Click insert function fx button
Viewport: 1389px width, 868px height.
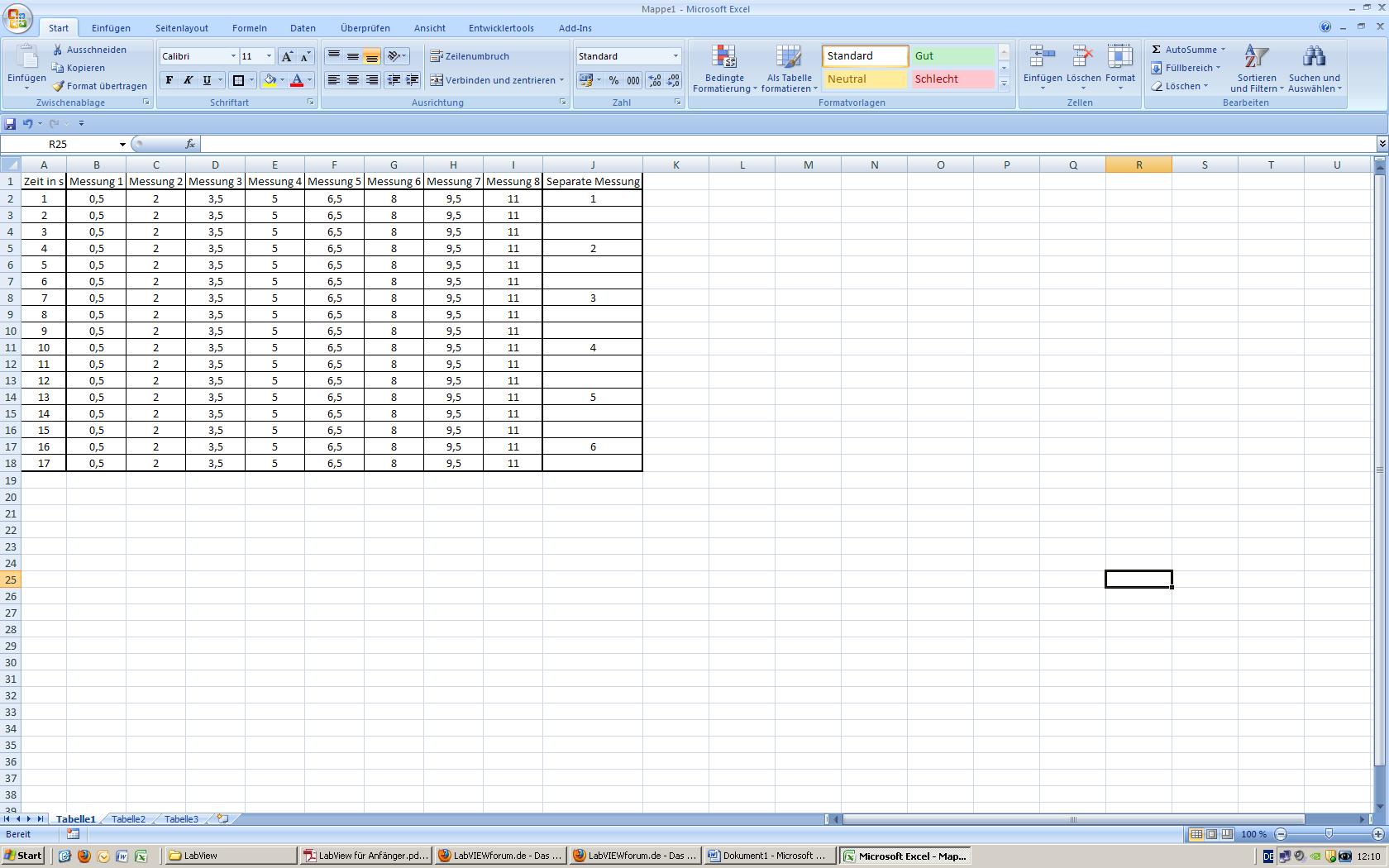[189, 145]
